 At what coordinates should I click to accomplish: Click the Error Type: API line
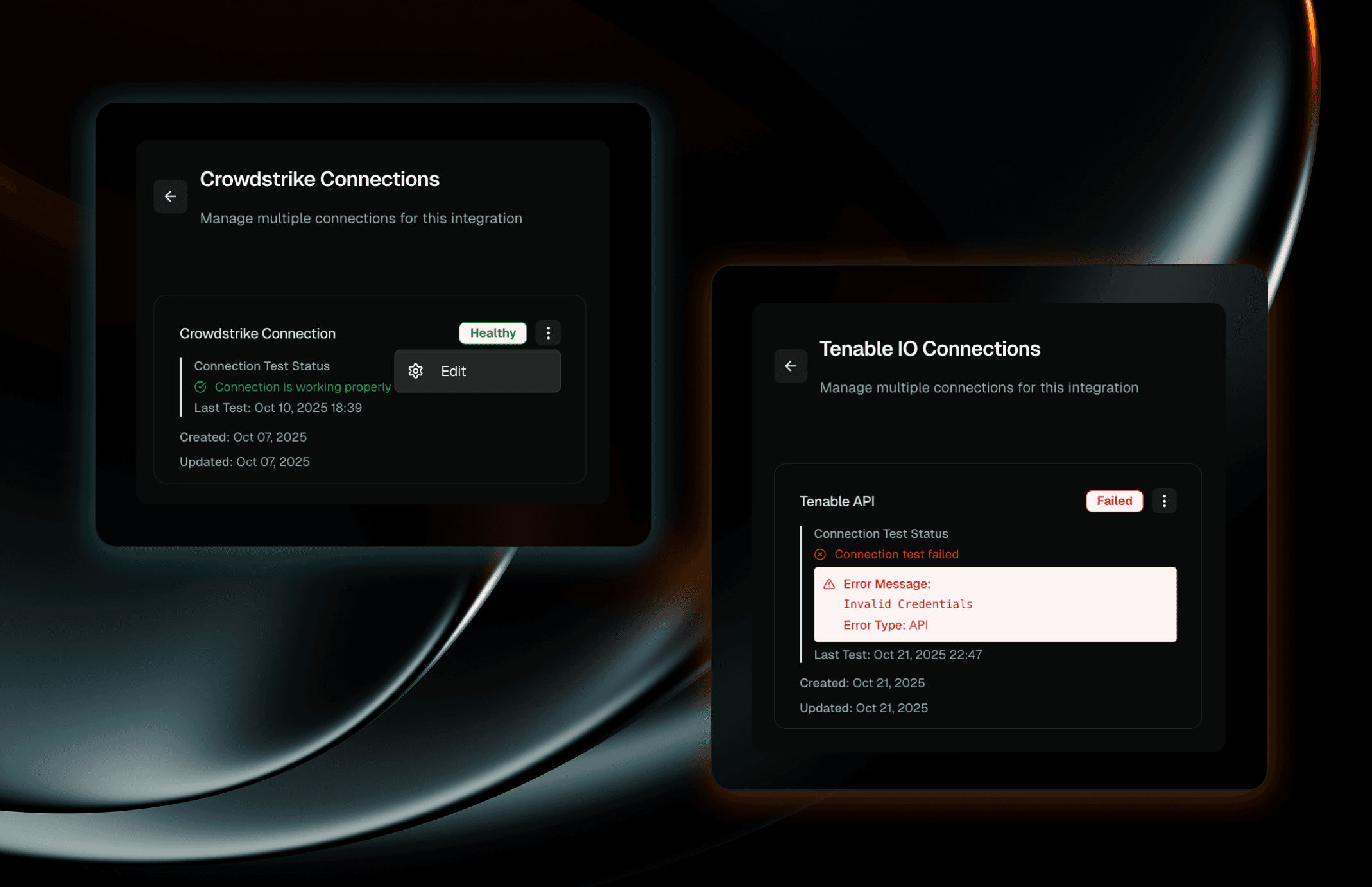coord(885,625)
